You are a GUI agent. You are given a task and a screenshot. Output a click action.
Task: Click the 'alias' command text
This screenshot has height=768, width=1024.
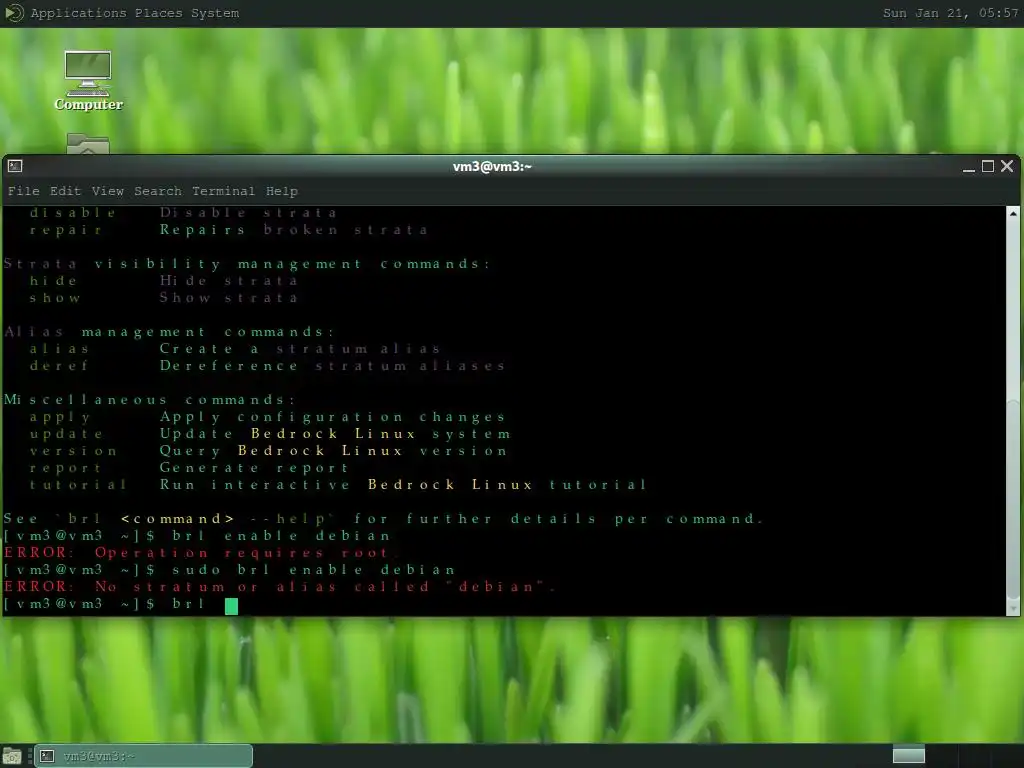pos(59,349)
